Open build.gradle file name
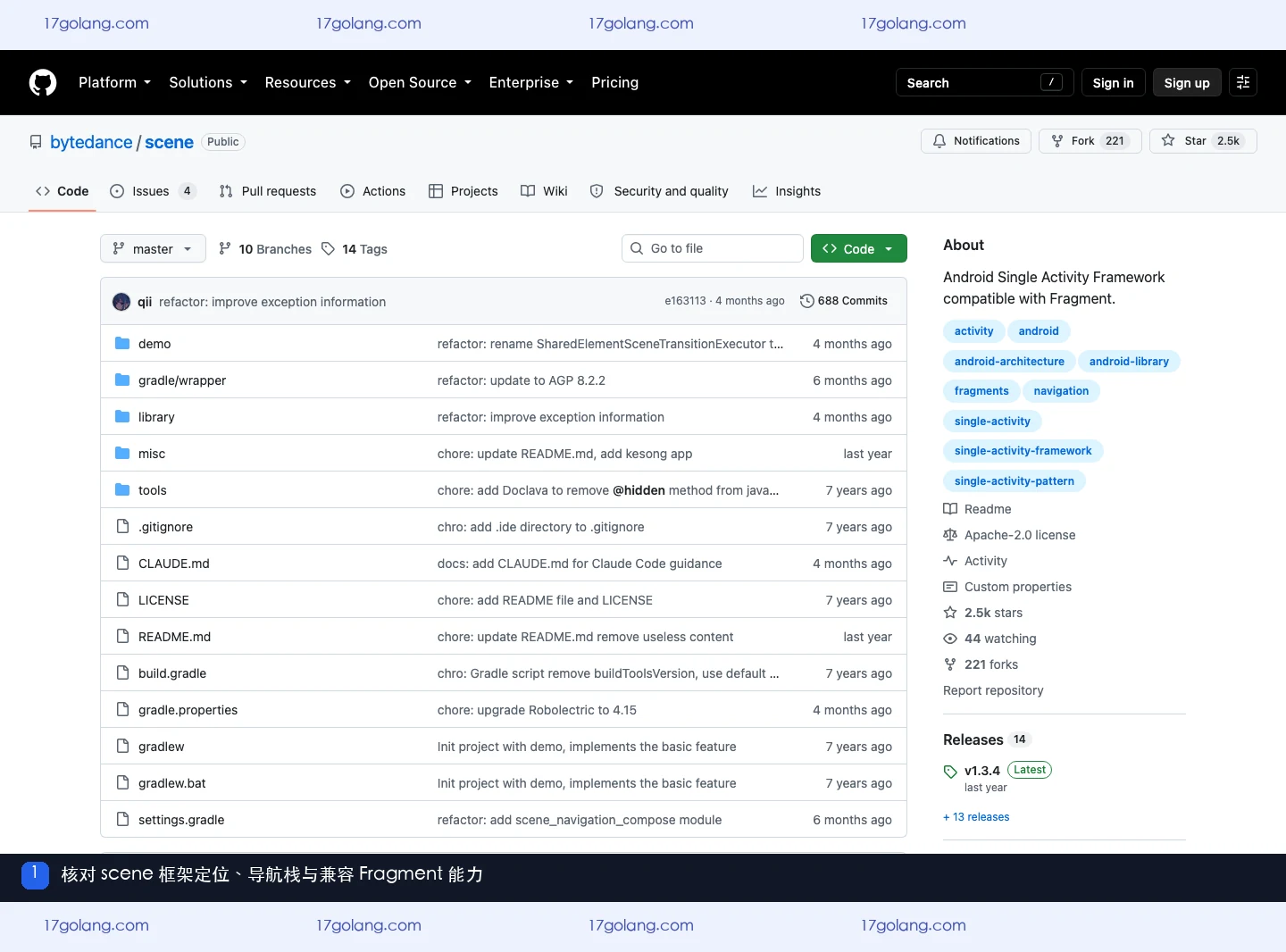 tap(172, 673)
